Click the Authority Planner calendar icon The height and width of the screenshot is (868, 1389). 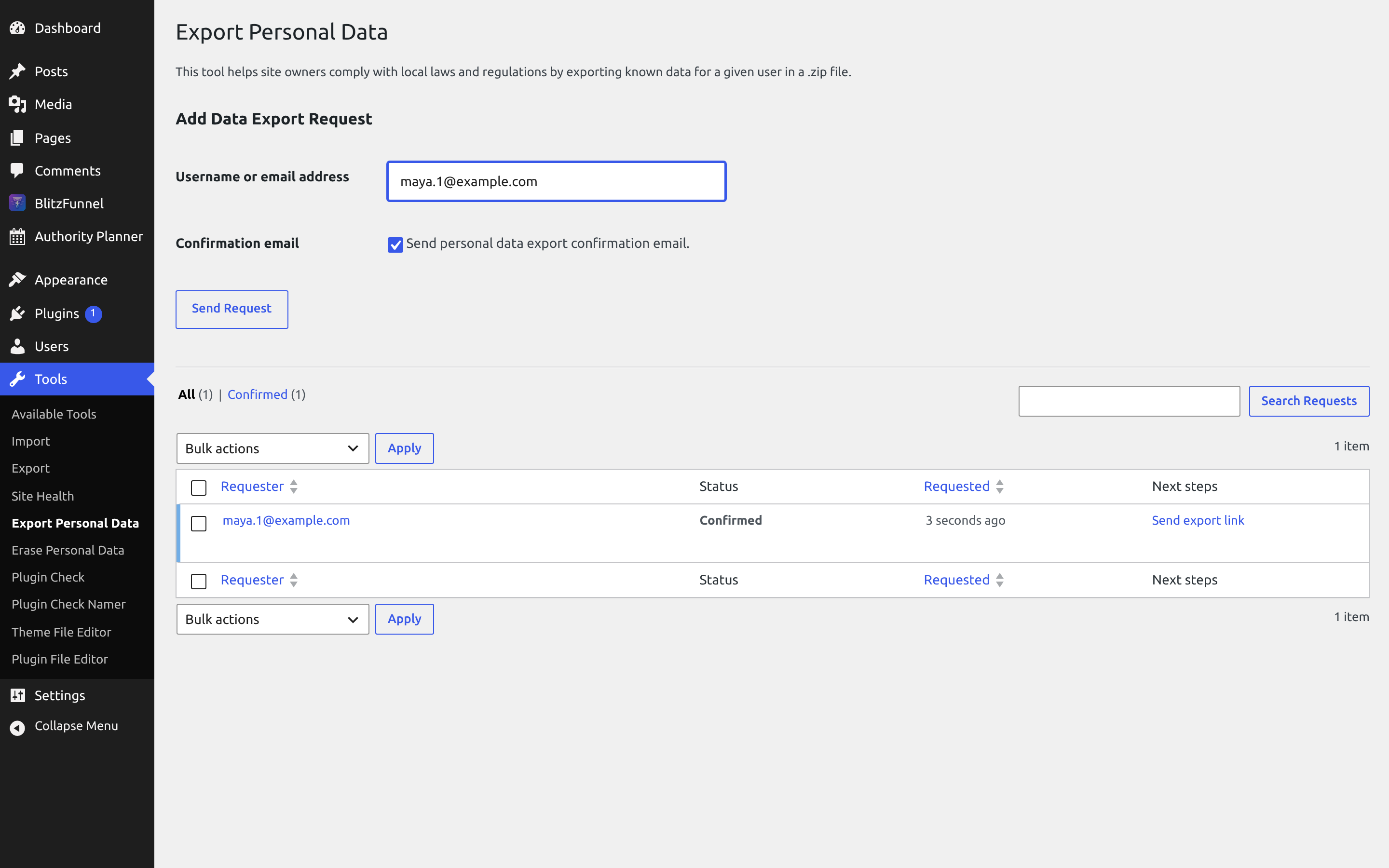17,236
